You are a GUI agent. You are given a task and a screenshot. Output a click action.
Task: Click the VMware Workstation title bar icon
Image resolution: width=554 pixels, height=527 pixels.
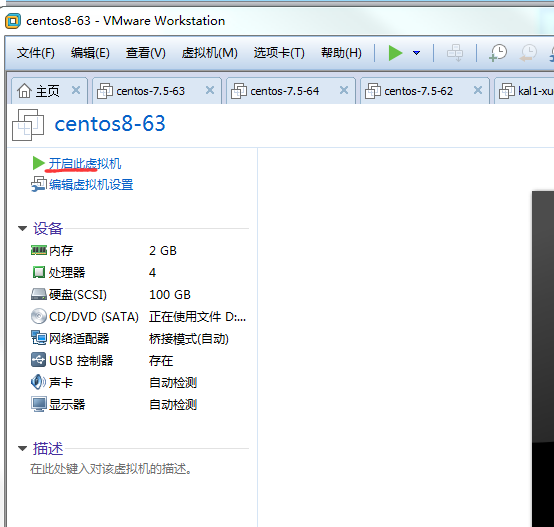13,21
